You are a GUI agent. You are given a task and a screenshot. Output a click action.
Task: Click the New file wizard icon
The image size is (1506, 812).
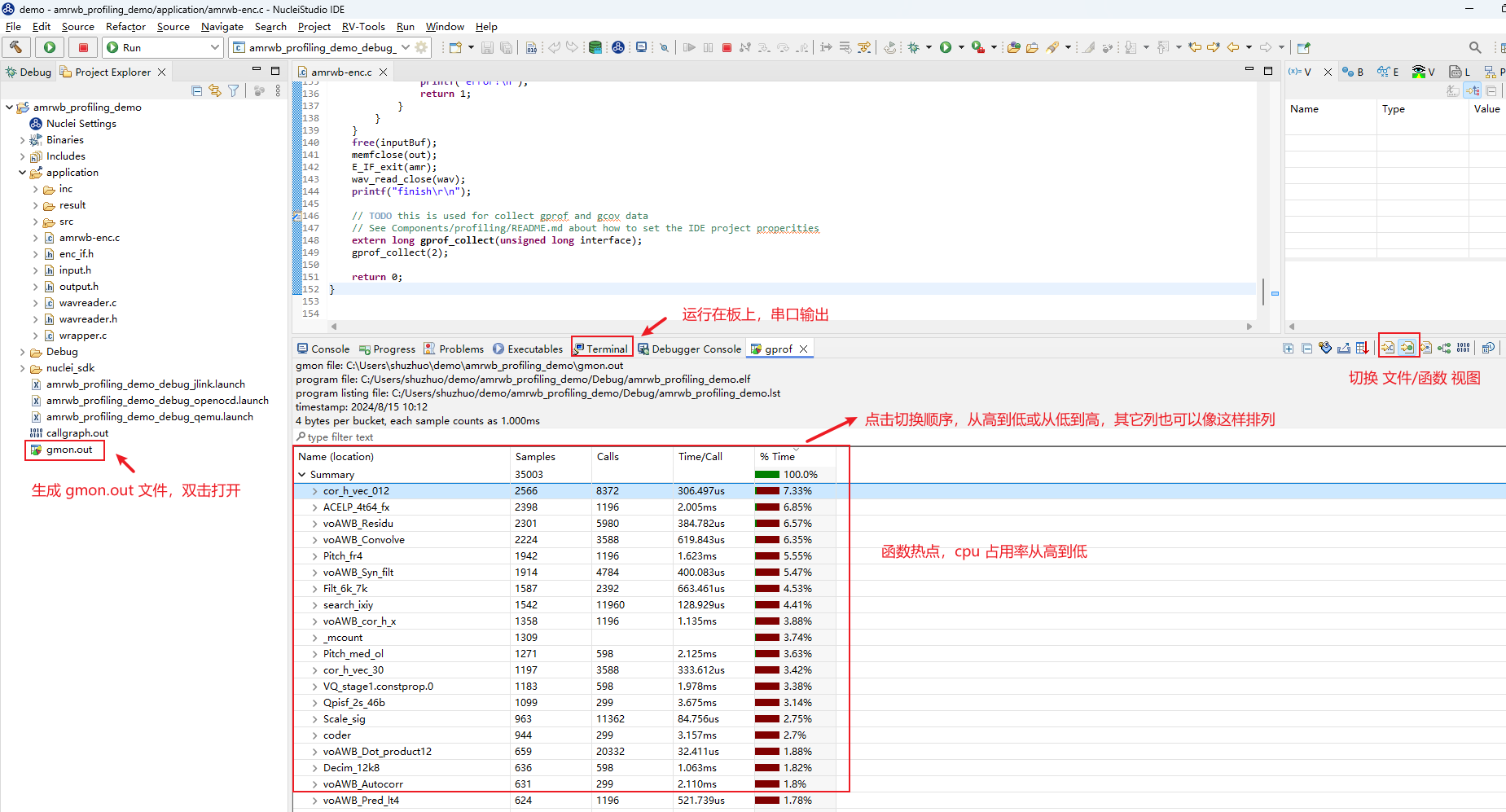[455, 47]
